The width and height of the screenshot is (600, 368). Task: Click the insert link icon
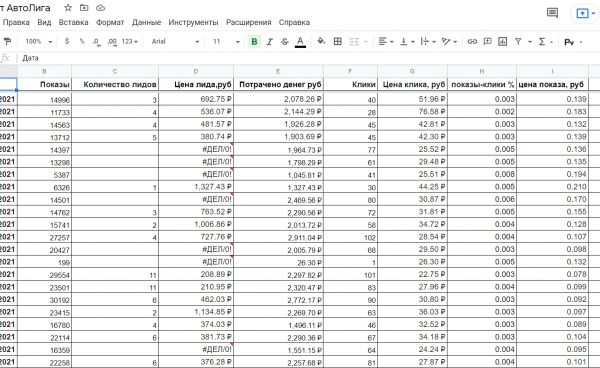pyautogui.click(x=472, y=41)
